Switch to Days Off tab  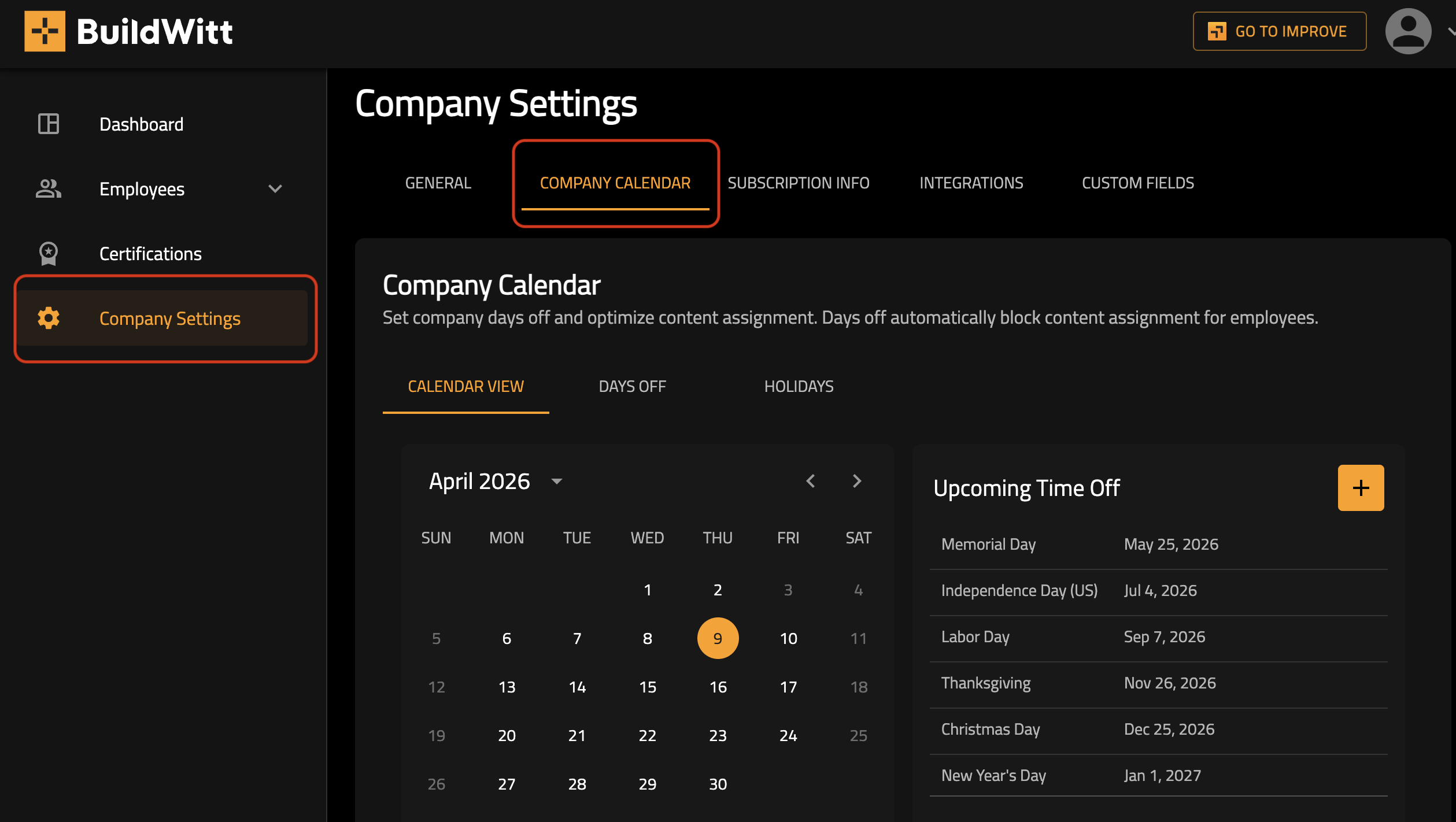click(632, 386)
